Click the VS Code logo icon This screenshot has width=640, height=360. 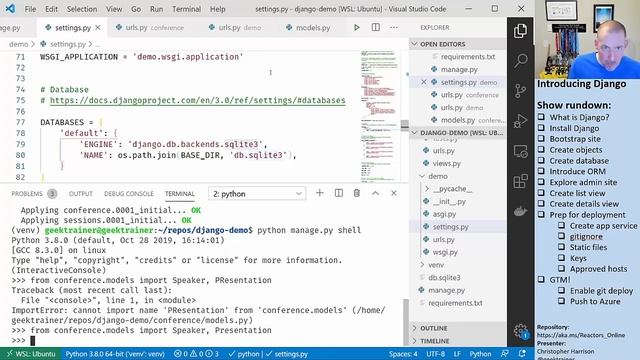[x=10, y=9]
